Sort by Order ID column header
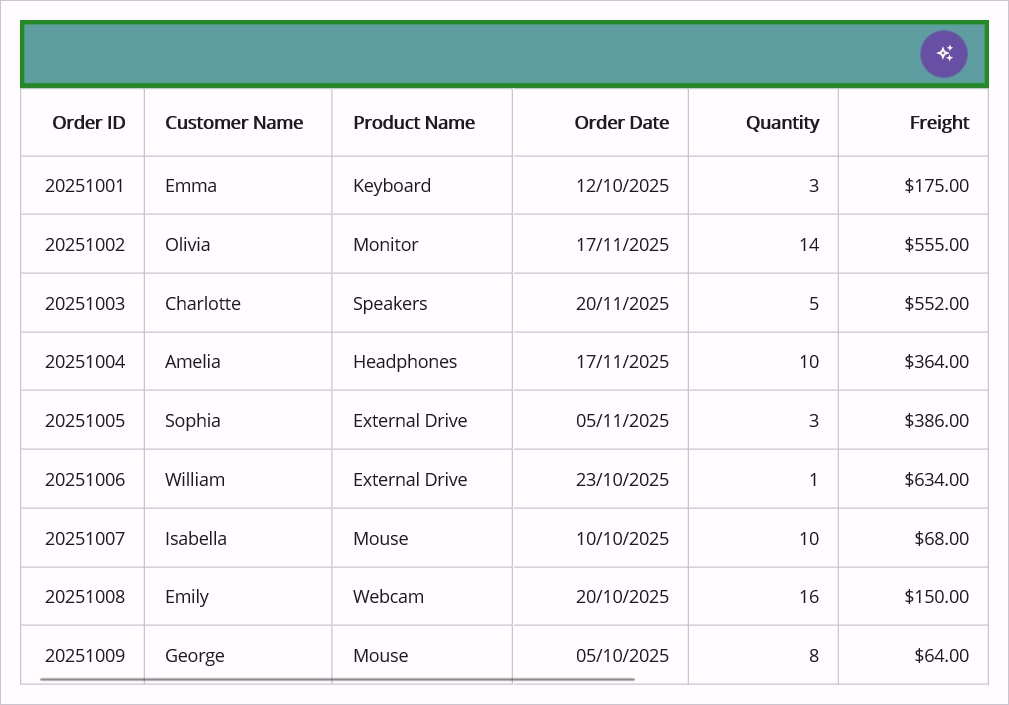The height and width of the screenshot is (705, 1009). click(x=89, y=123)
